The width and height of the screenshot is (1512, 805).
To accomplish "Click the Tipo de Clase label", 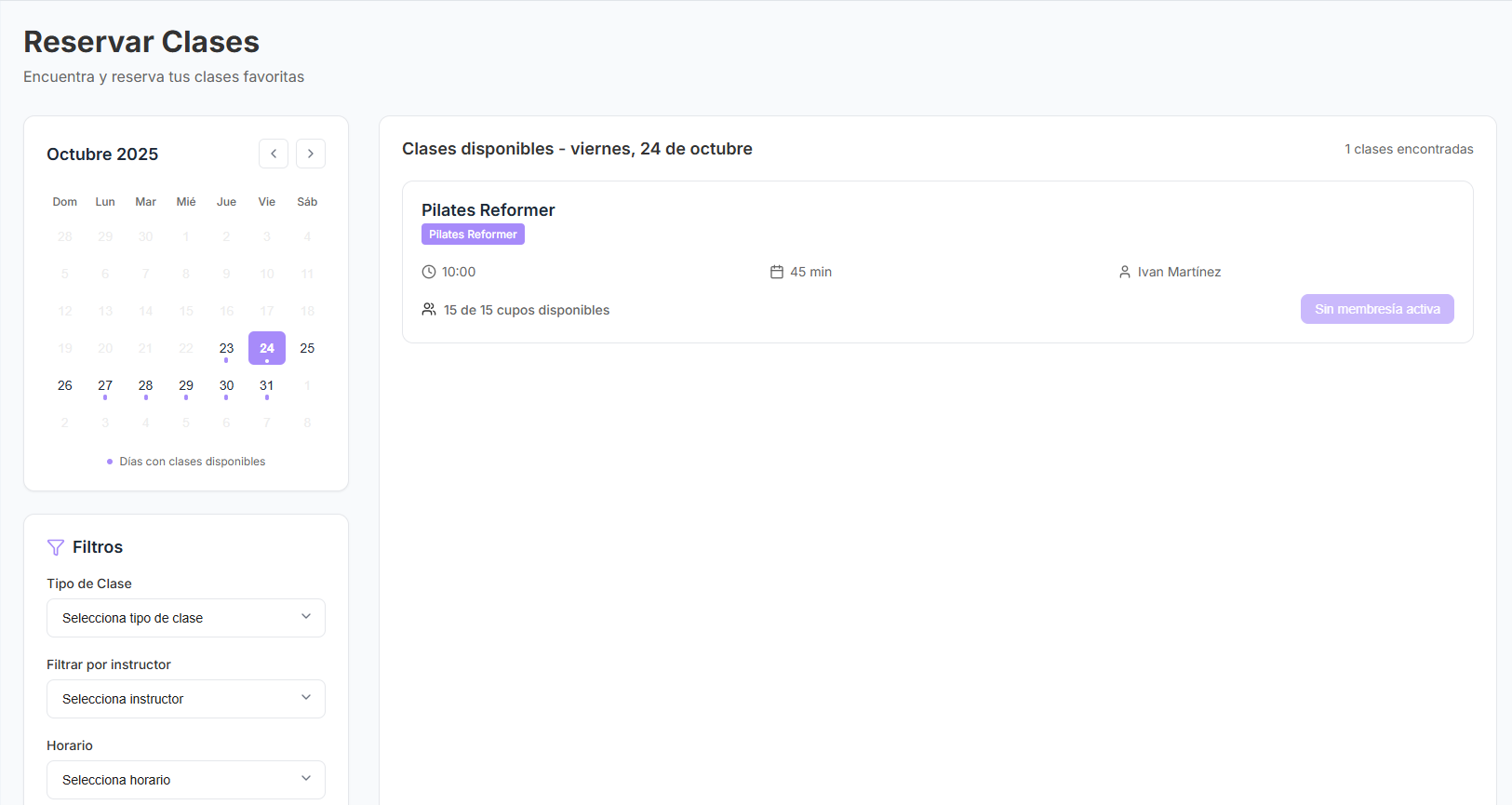I will [89, 584].
